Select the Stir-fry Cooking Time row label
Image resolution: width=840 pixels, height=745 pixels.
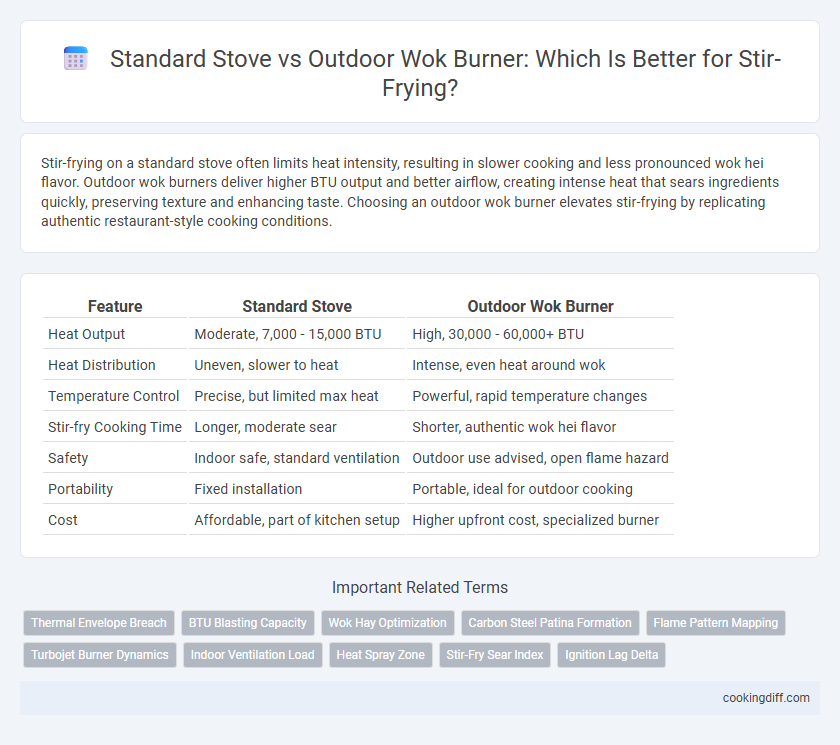pos(115,427)
